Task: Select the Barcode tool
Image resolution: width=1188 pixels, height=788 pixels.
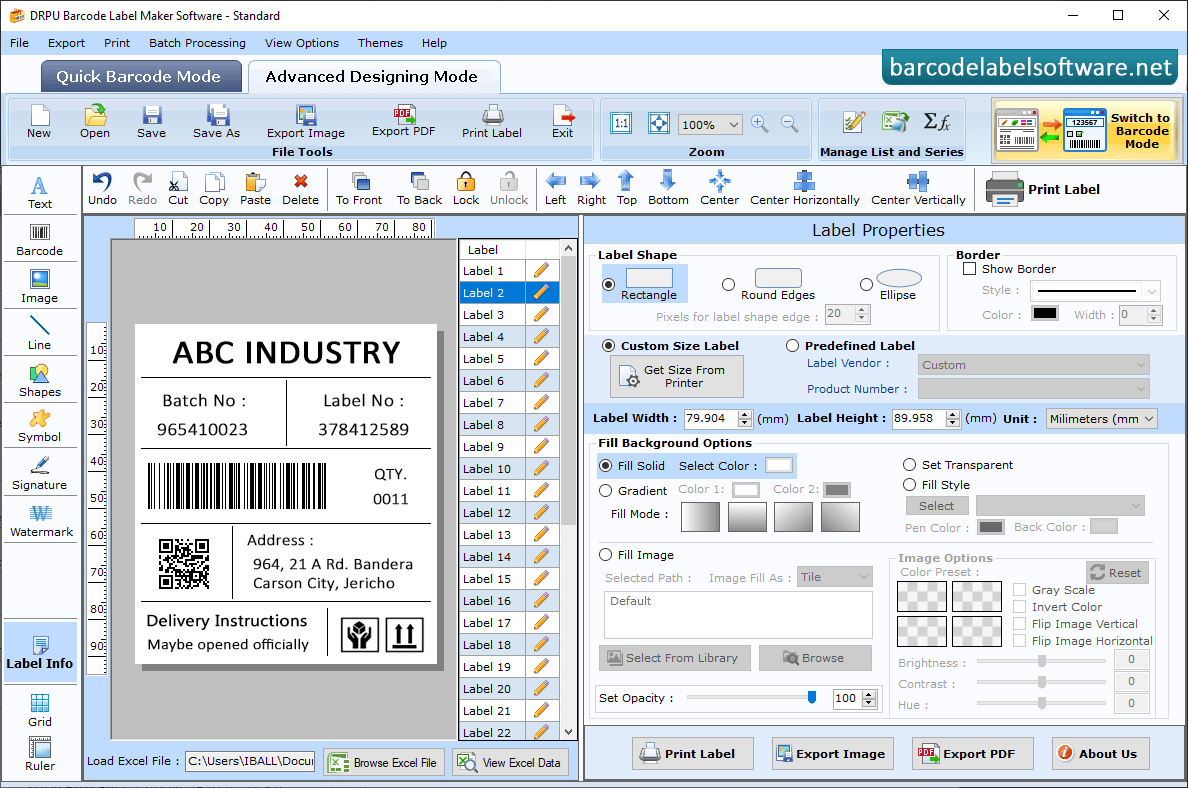Action: pos(39,240)
